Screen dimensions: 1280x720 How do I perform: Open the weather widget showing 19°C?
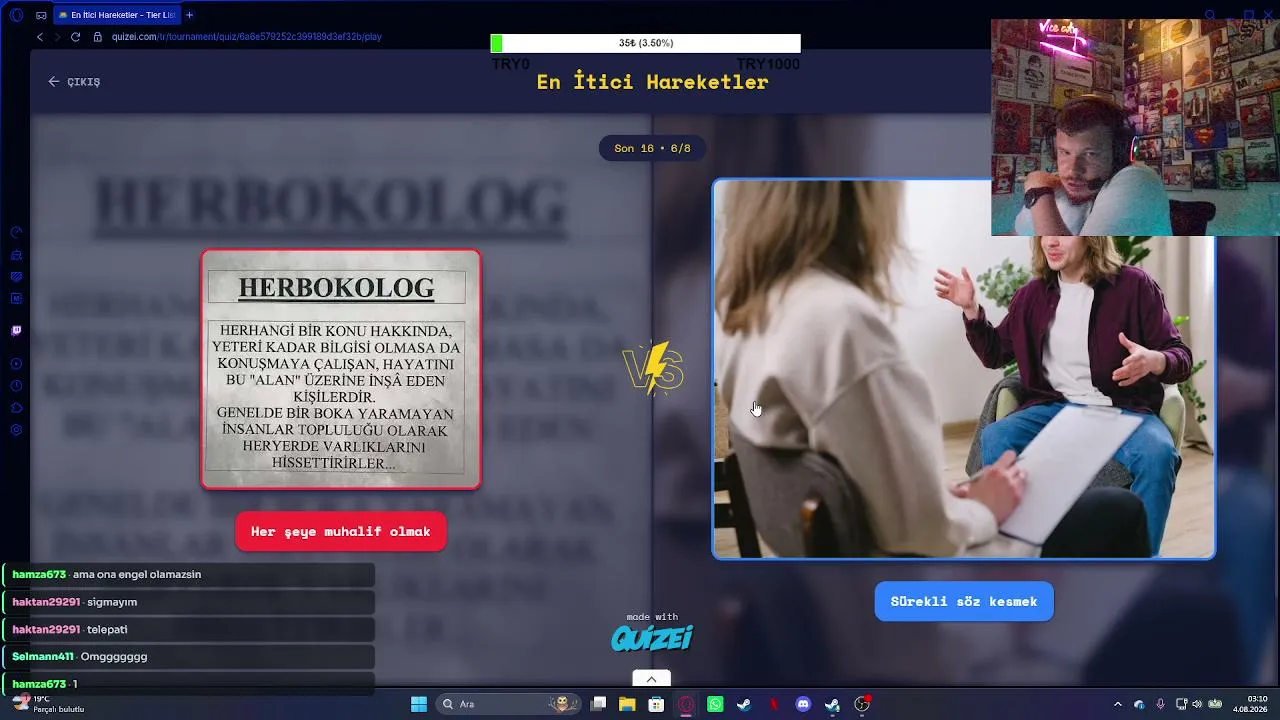(x=48, y=704)
